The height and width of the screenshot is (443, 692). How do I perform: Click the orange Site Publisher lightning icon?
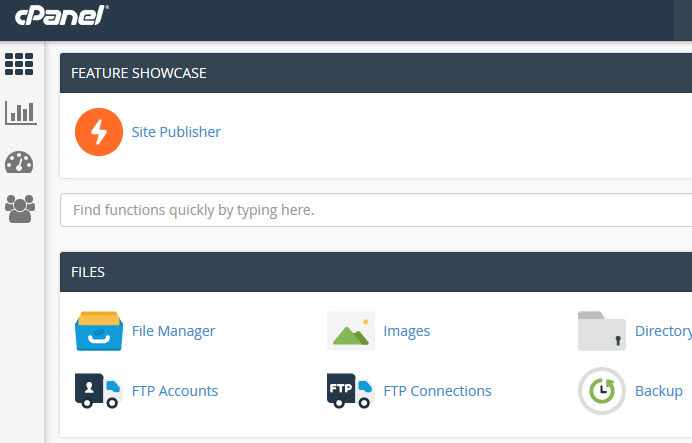(99, 132)
